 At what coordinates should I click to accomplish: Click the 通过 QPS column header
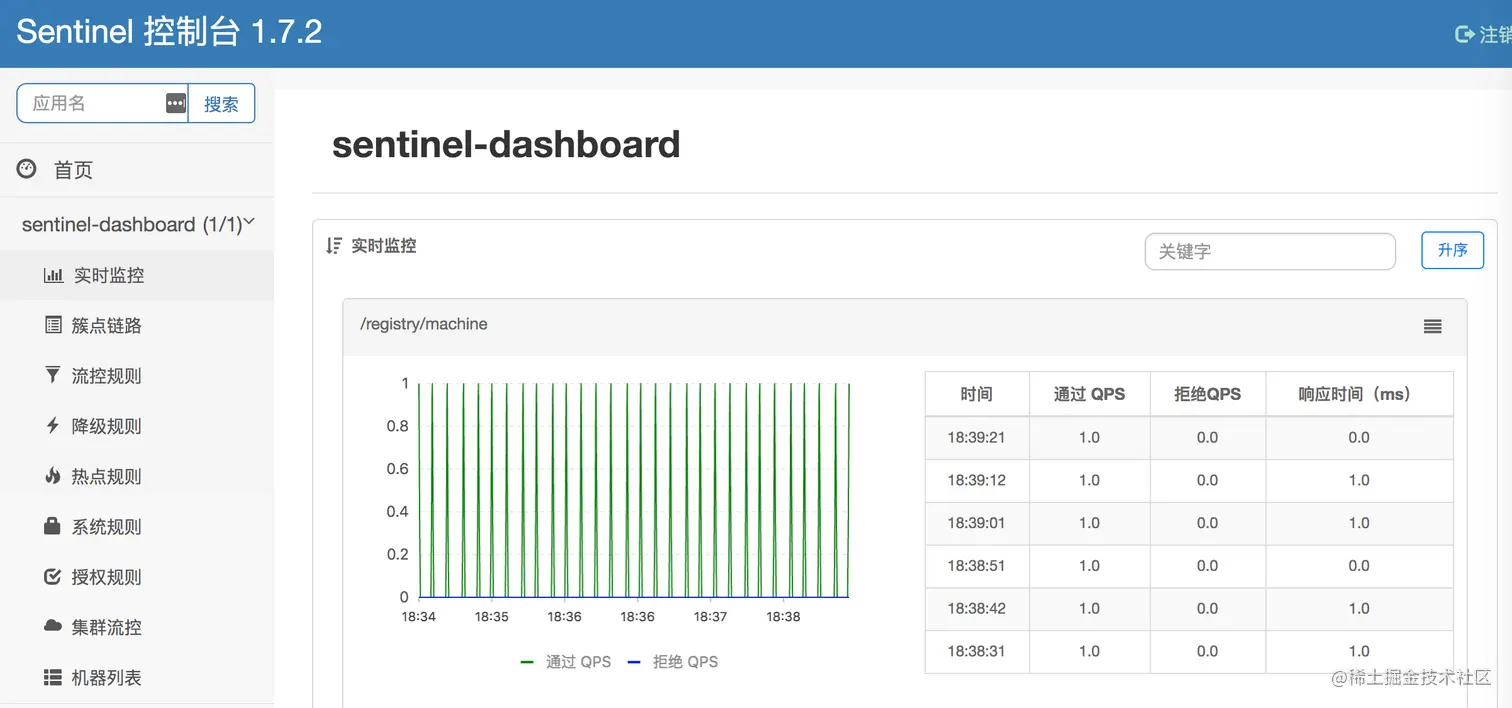[1089, 394]
